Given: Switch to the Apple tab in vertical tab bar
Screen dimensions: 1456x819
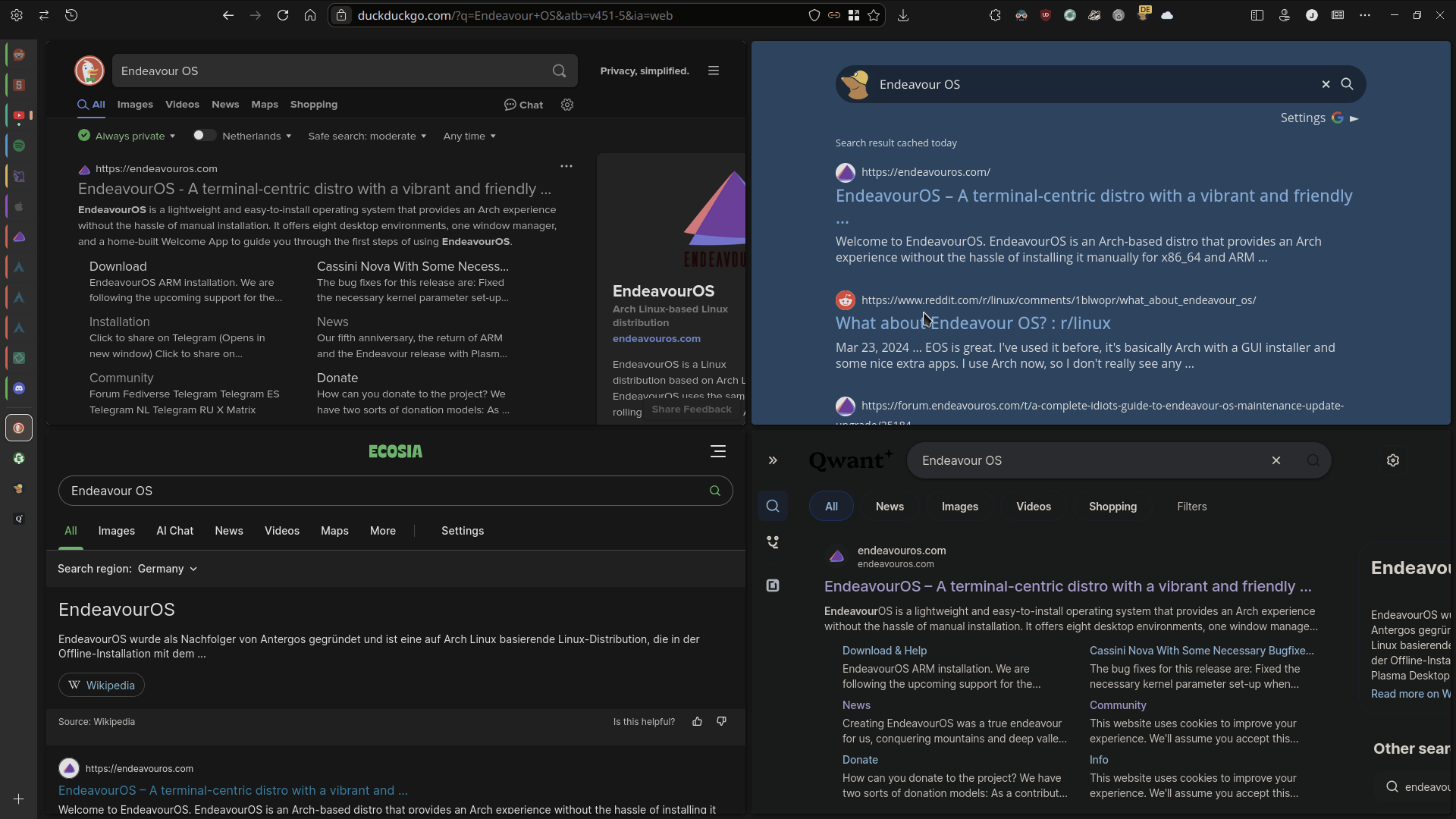Looking at the screenshot, I should tap(19, 206).
